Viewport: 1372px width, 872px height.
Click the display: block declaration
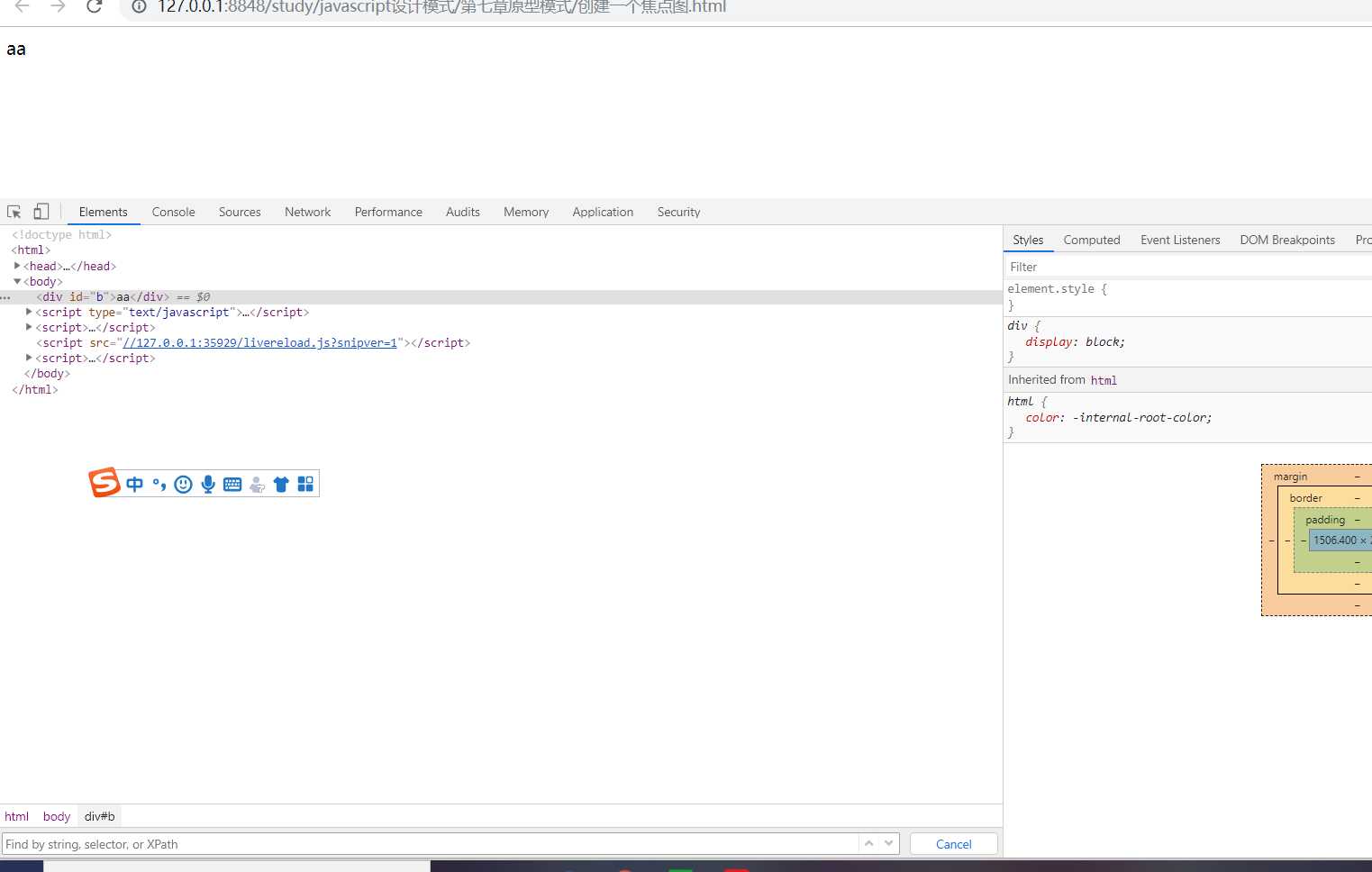click(1075, 342)
